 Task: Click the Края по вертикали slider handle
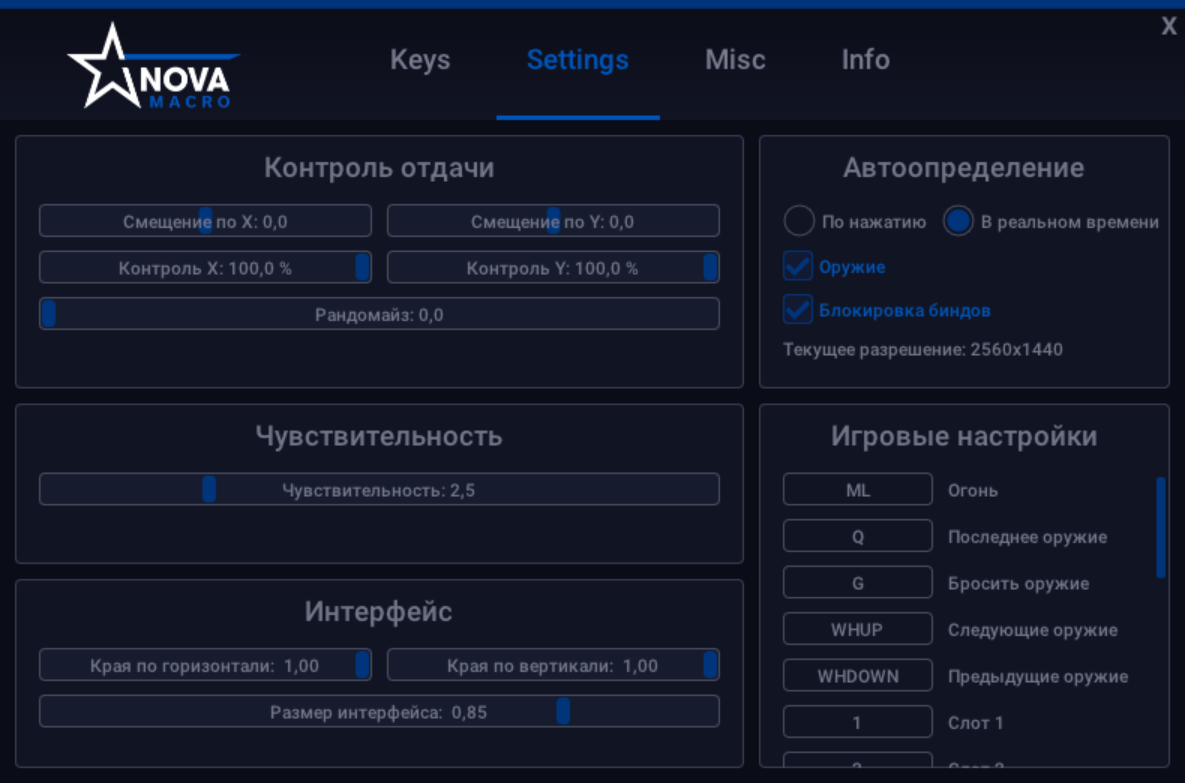pyautogui.click(x=707, y=663)
